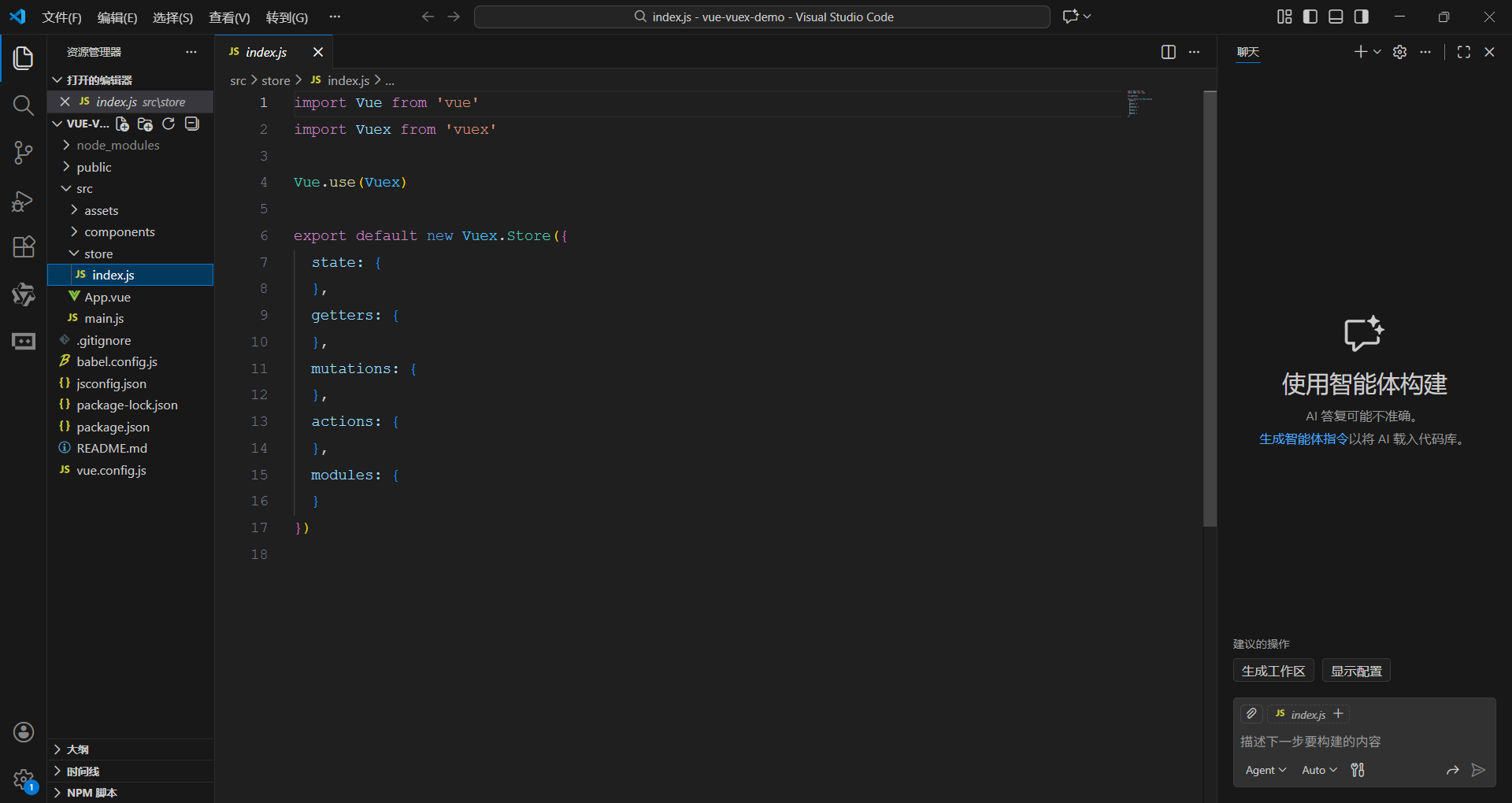Attach context with the paperclip icon
The image size is (1512, 803).
tap(1251, 714)
